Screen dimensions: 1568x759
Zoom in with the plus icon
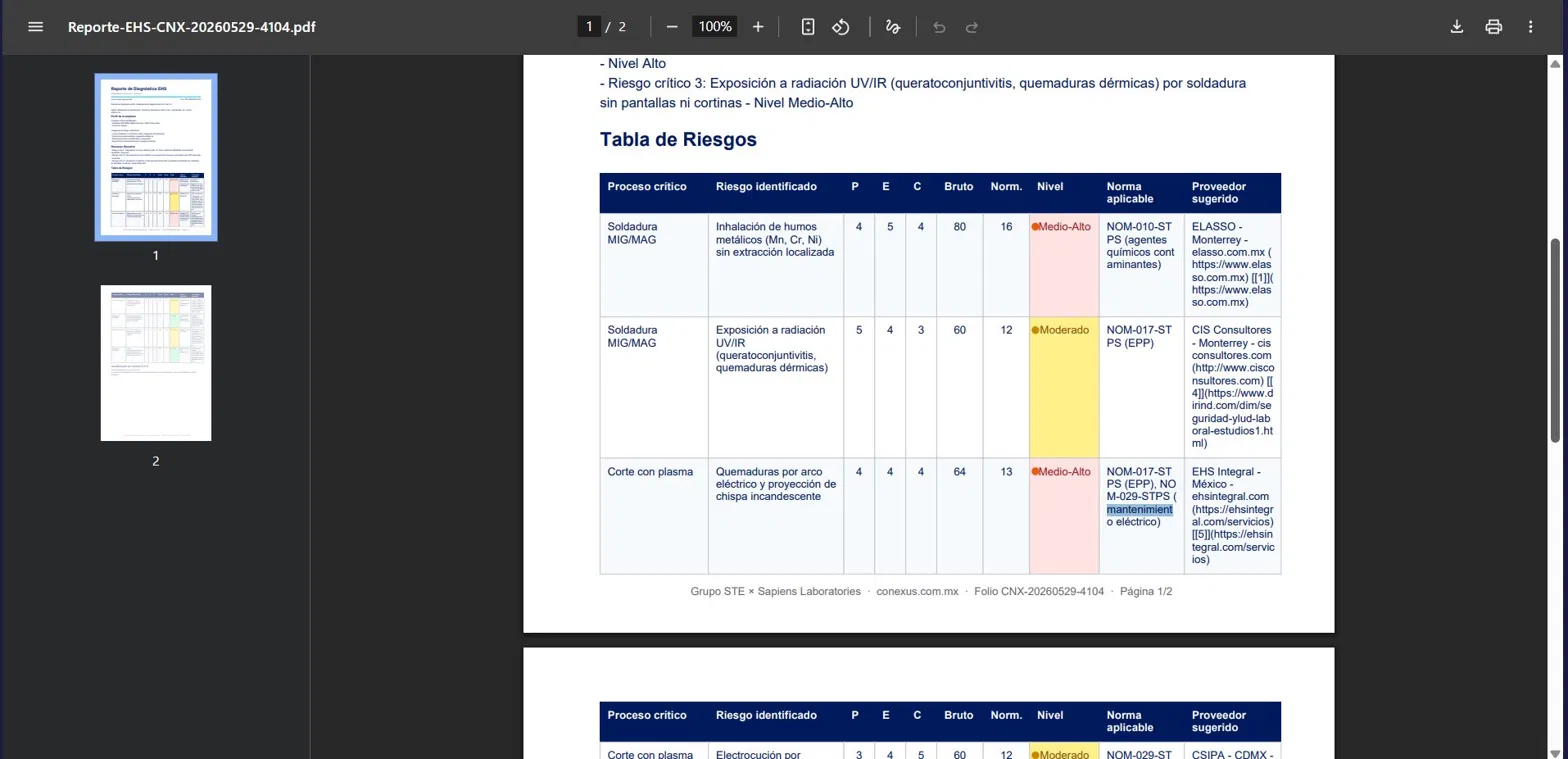(x=758, y=27)
